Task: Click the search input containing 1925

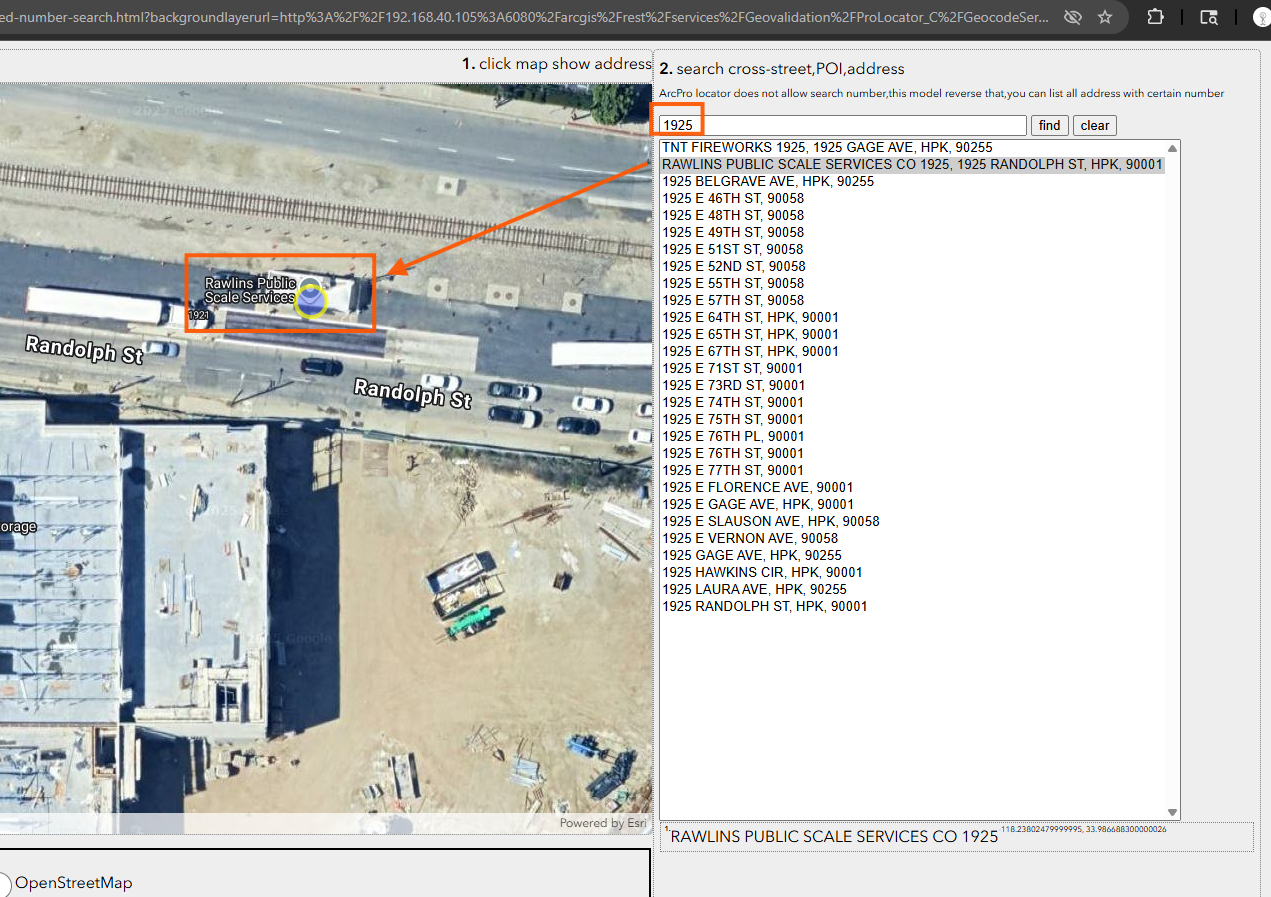Action: pyautogui.click(x=842, y=125)
